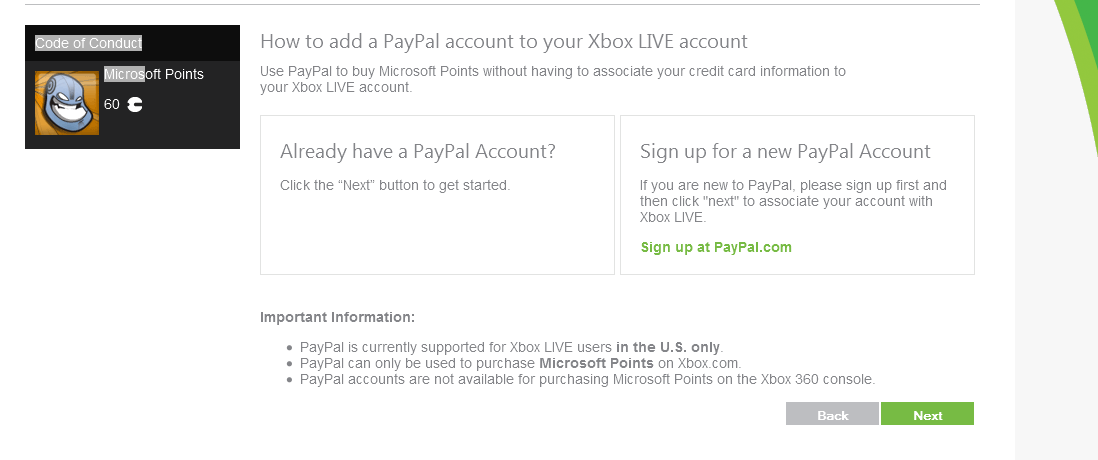Open the Sign up at PayPal.com link
Screen dimensions: 1098x460
click(x=716, y=247)
